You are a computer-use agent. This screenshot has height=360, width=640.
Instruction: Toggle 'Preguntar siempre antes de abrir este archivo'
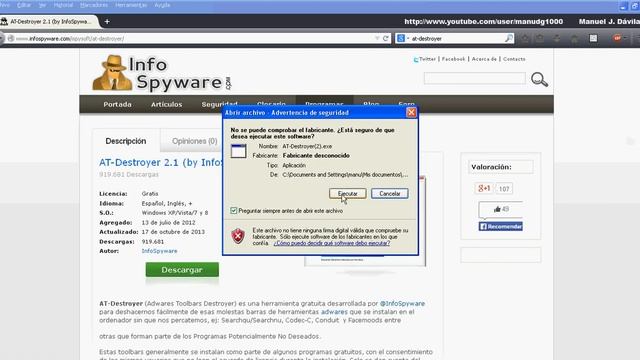(233, 211)
